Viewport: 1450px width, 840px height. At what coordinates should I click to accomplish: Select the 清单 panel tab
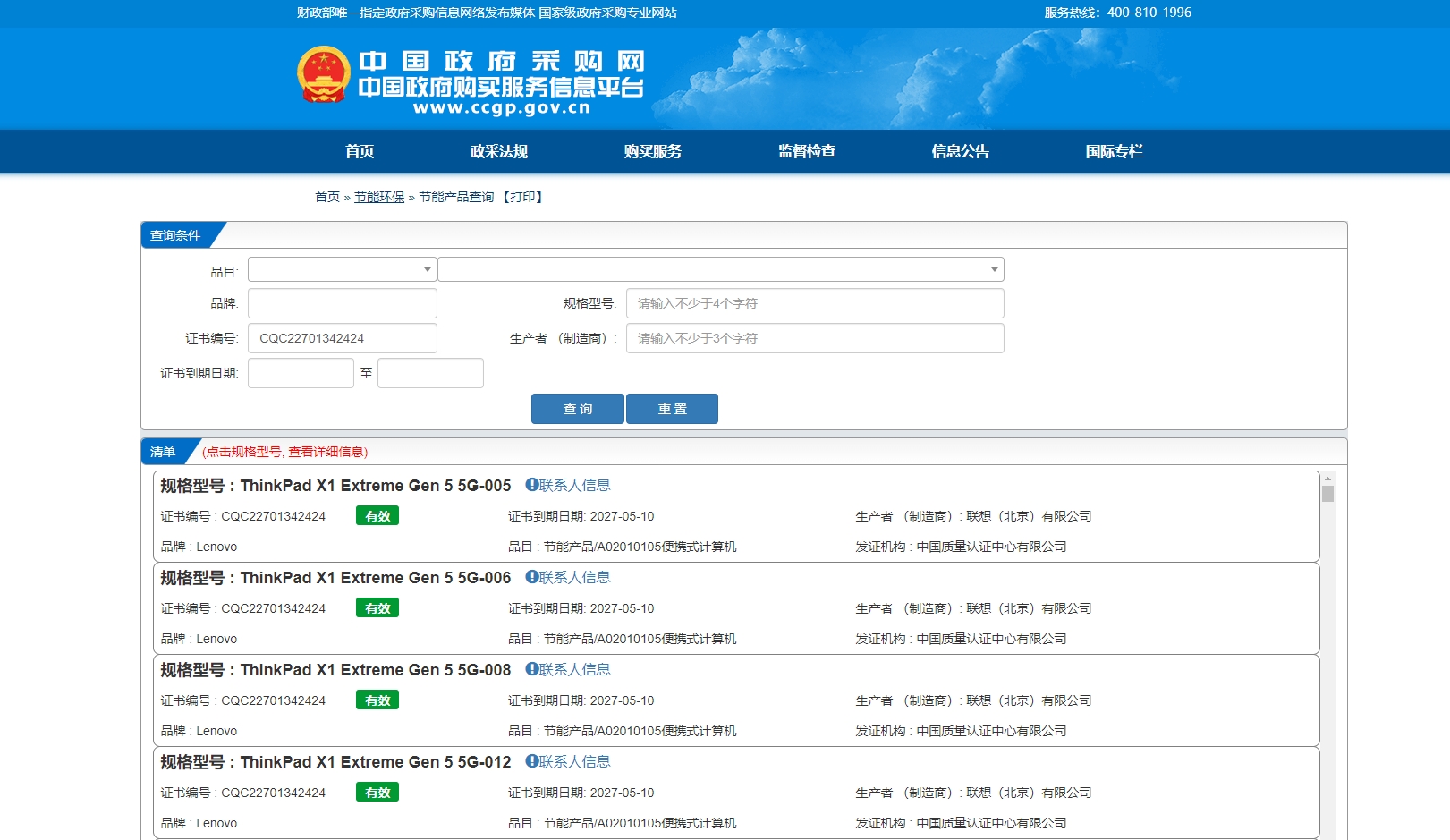[163, 452]
